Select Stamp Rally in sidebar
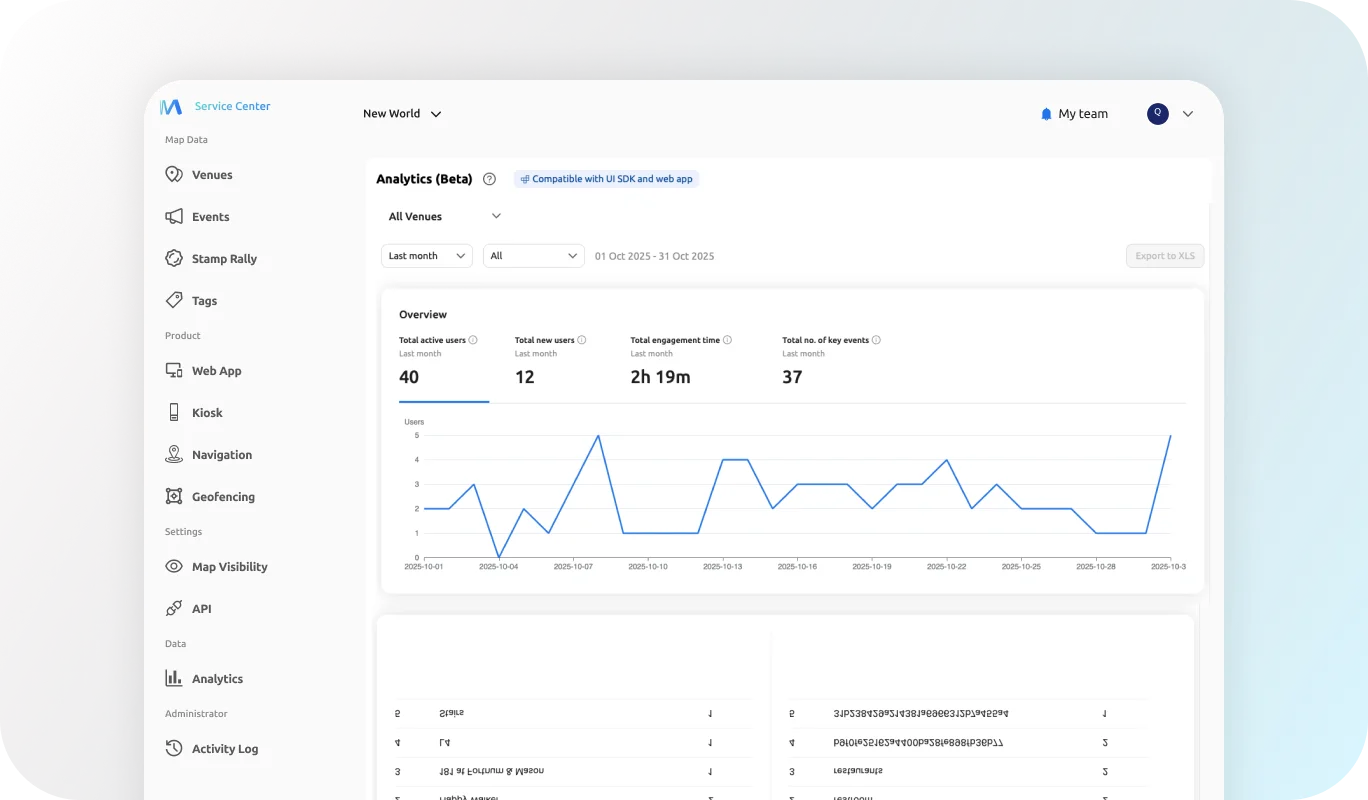Image resolution: width=1368 pixels, height=800 pixels. (x=224, y=259)
